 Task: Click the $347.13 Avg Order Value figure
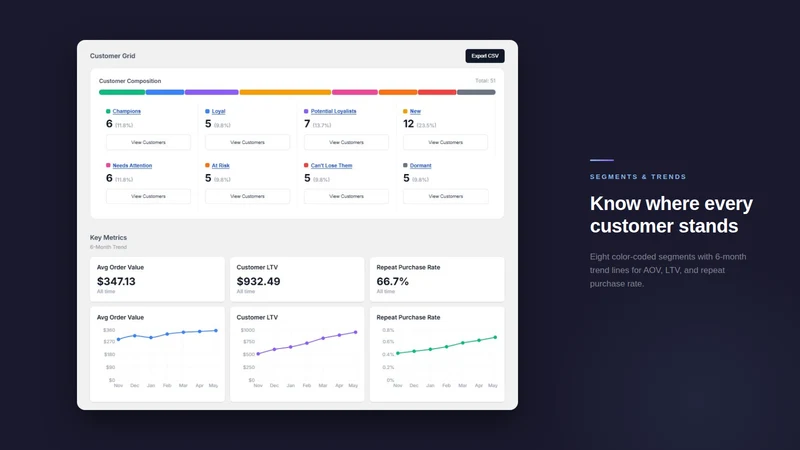pos(116,282)
